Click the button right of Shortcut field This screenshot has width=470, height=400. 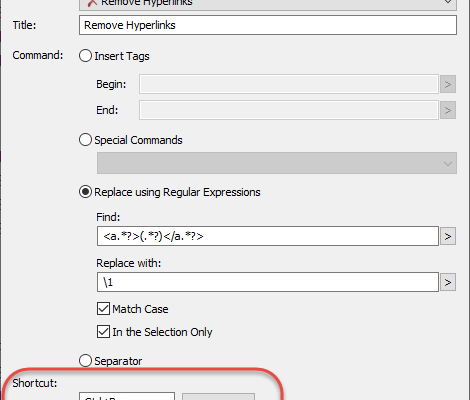218,397
